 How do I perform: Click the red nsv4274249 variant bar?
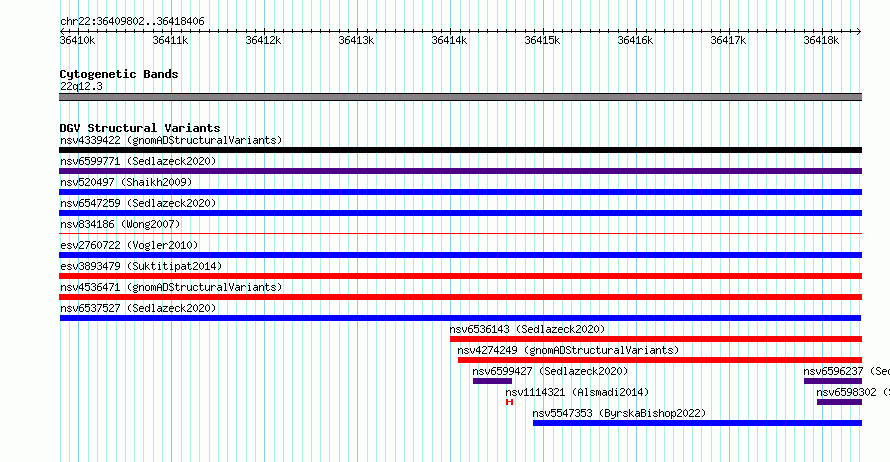click(x=660, y=360)
